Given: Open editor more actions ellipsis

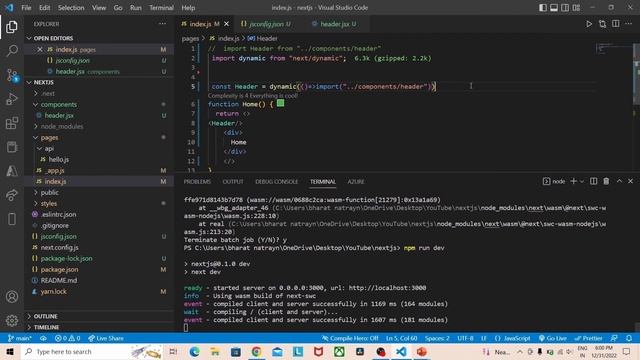Looking at the screenshot, I should pyautogui.click(x=629, y=24).
